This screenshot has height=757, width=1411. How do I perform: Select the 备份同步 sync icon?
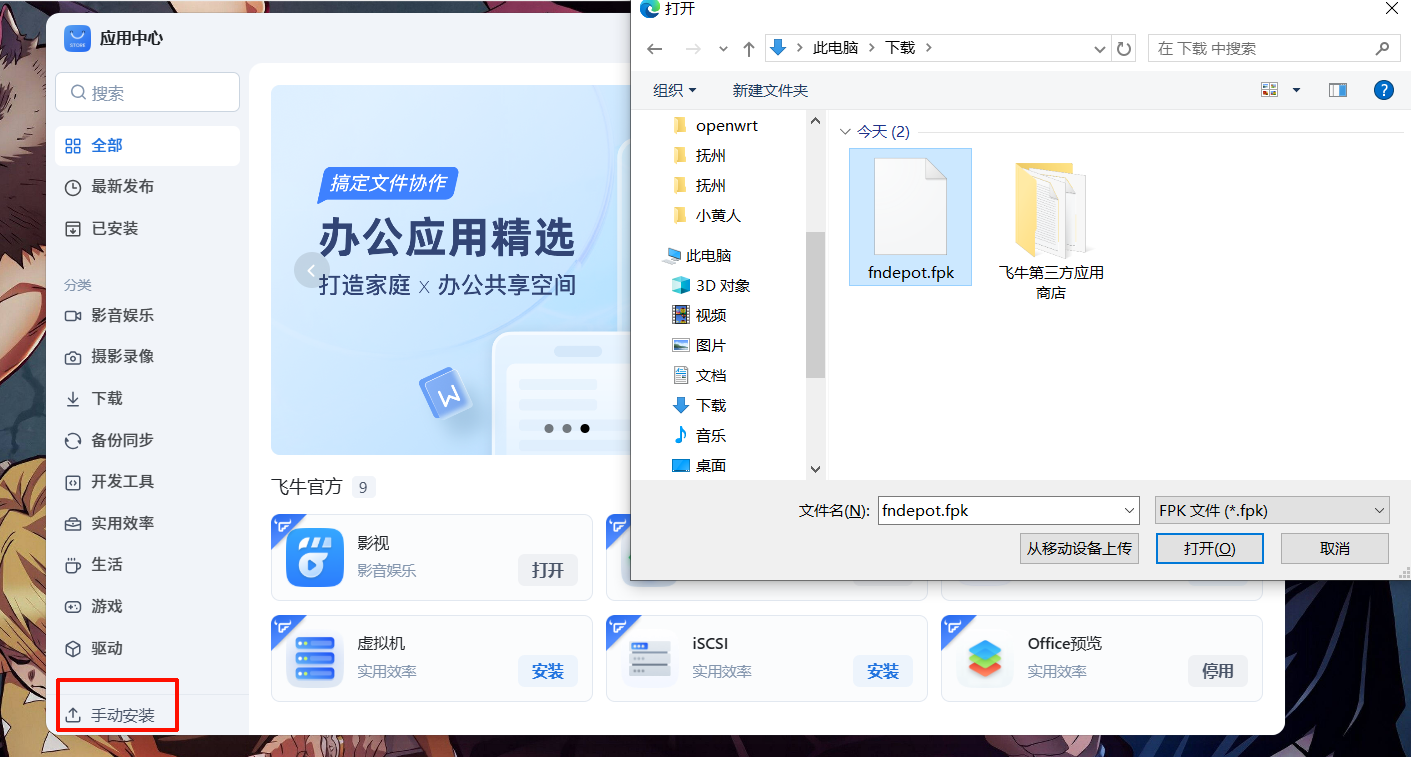(73, 441)
